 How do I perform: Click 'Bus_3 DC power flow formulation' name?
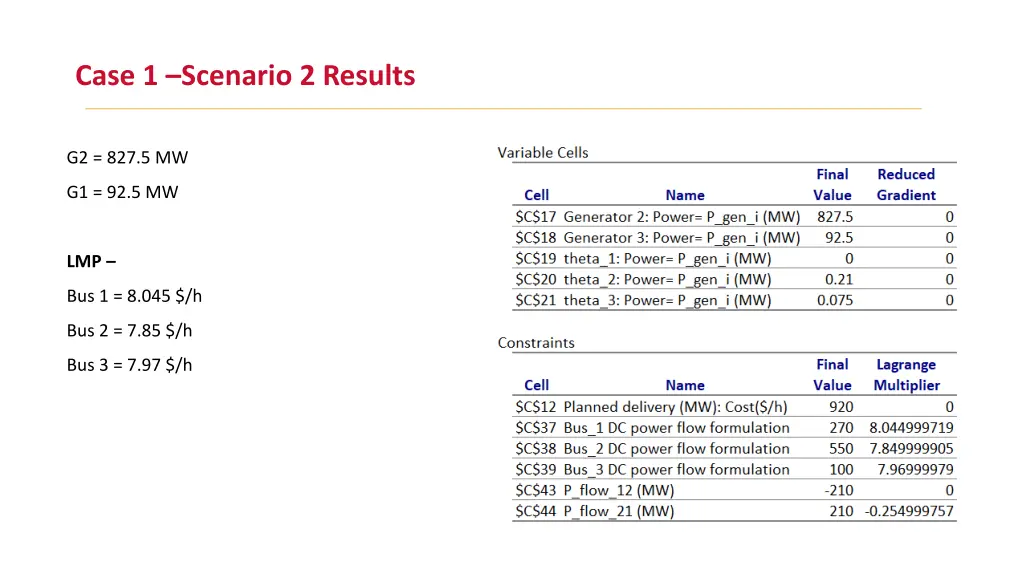pyautogui.click(x=677, y=470)
